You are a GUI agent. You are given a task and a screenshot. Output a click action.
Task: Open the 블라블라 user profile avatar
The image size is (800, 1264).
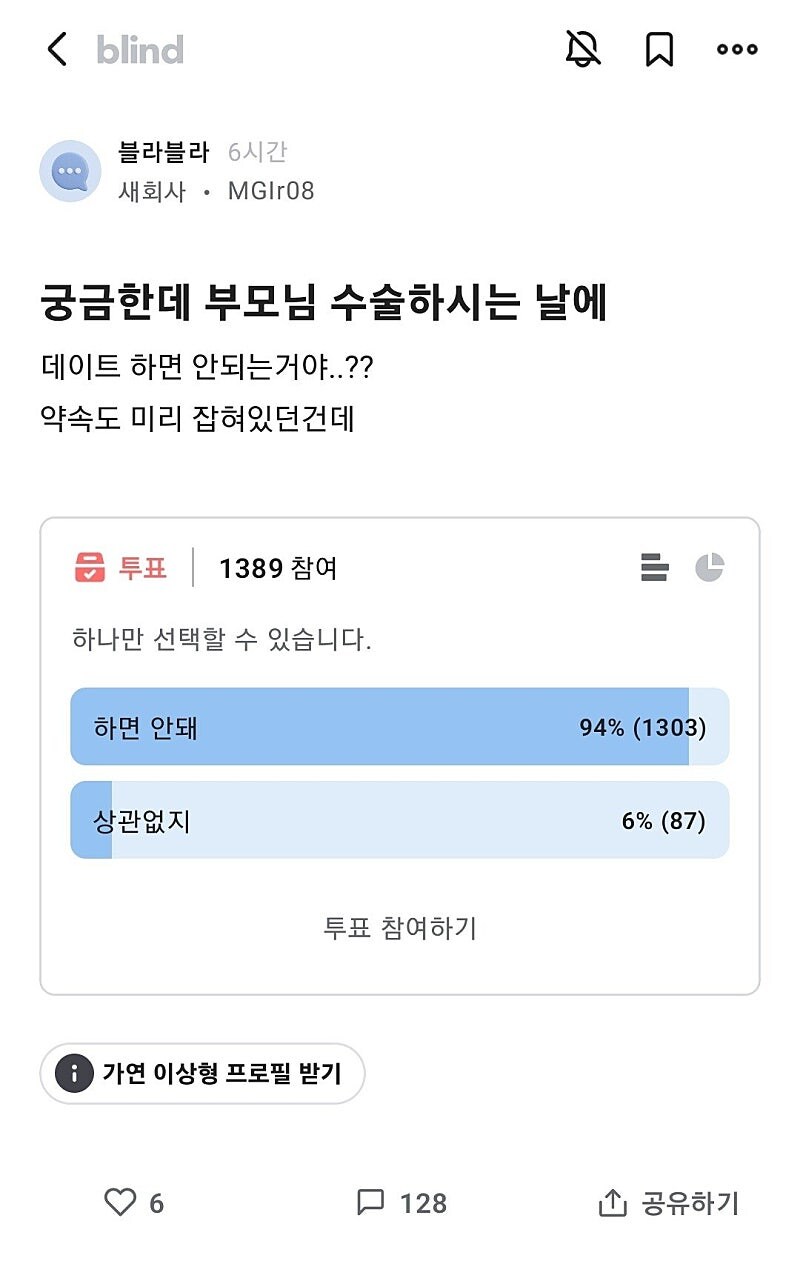click(x=70, y=171)
